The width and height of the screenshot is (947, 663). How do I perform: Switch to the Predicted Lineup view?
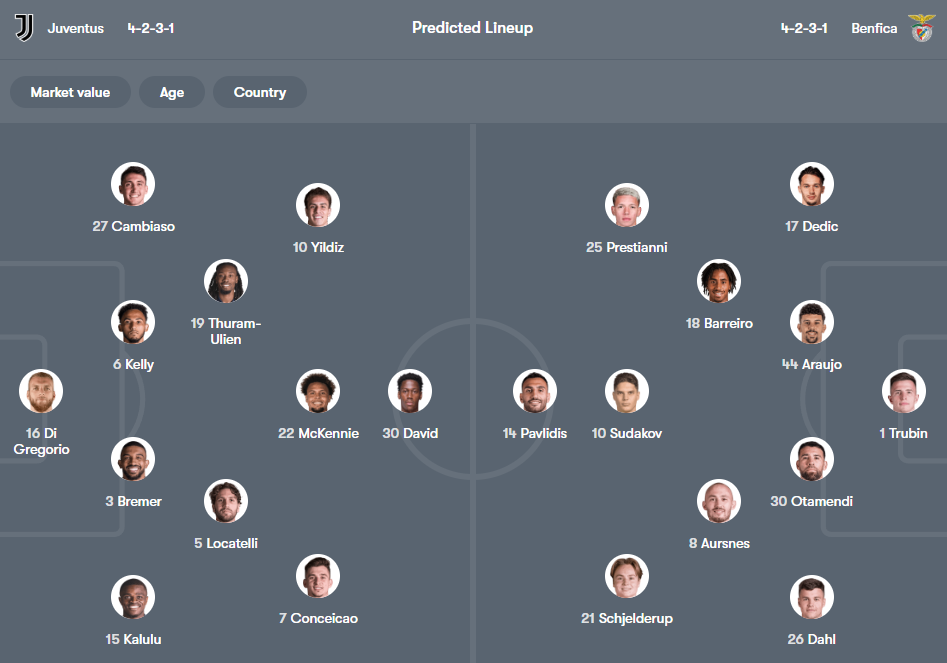coord(472,28)
